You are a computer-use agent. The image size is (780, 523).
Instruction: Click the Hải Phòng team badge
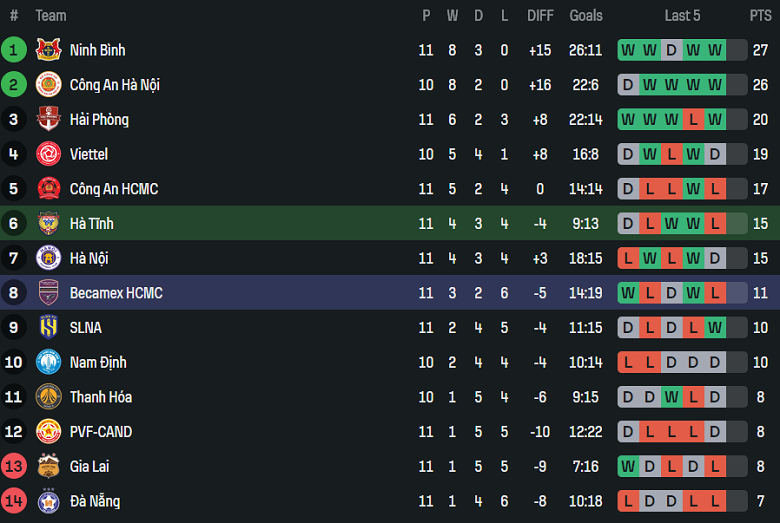pyautogui.click(x=48, y=120)
